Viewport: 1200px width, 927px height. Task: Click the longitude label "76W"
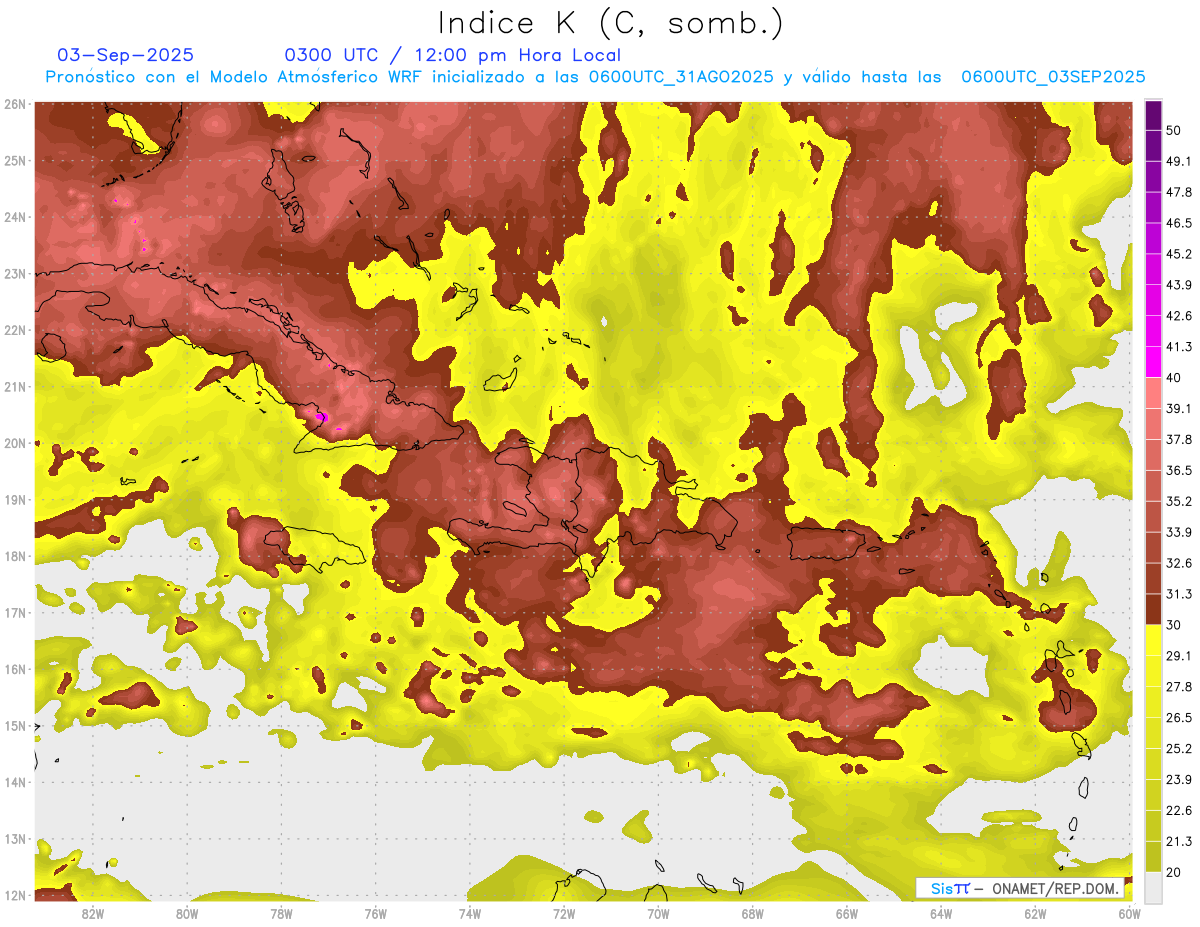tap(375, 914)
